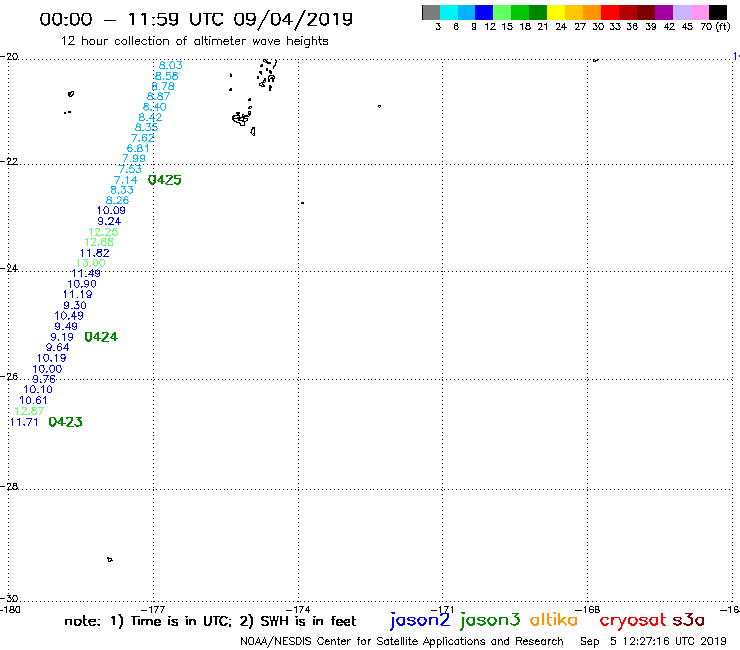Click the 7.14 wave height value

click(x=126, y=180)
